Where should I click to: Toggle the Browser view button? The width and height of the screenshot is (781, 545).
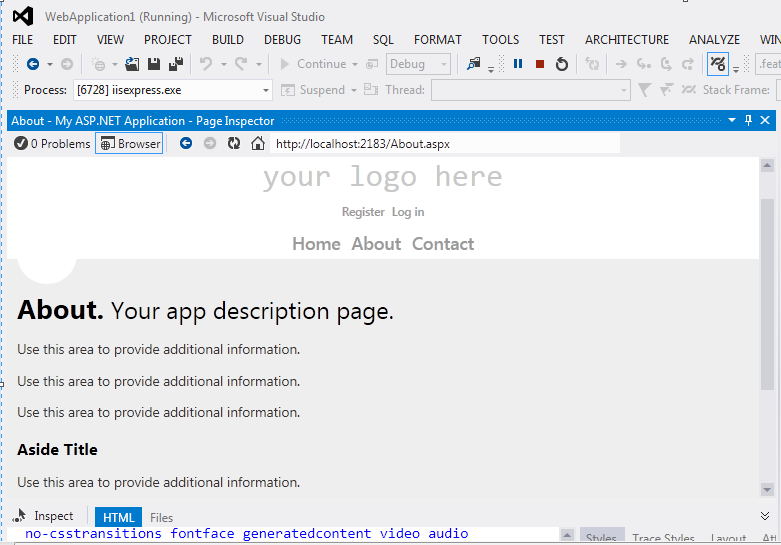tap(130, 143)
